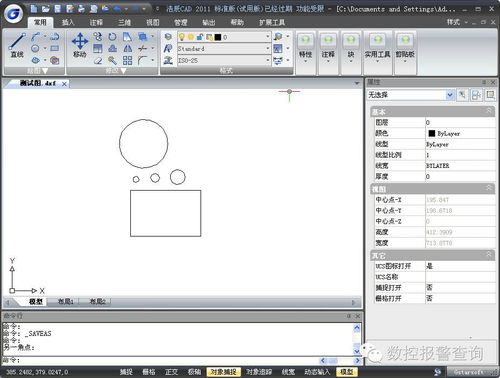Choose the rectangle draw tool icon
Viewport: 500px width, 378px height.
click(55, 48)
